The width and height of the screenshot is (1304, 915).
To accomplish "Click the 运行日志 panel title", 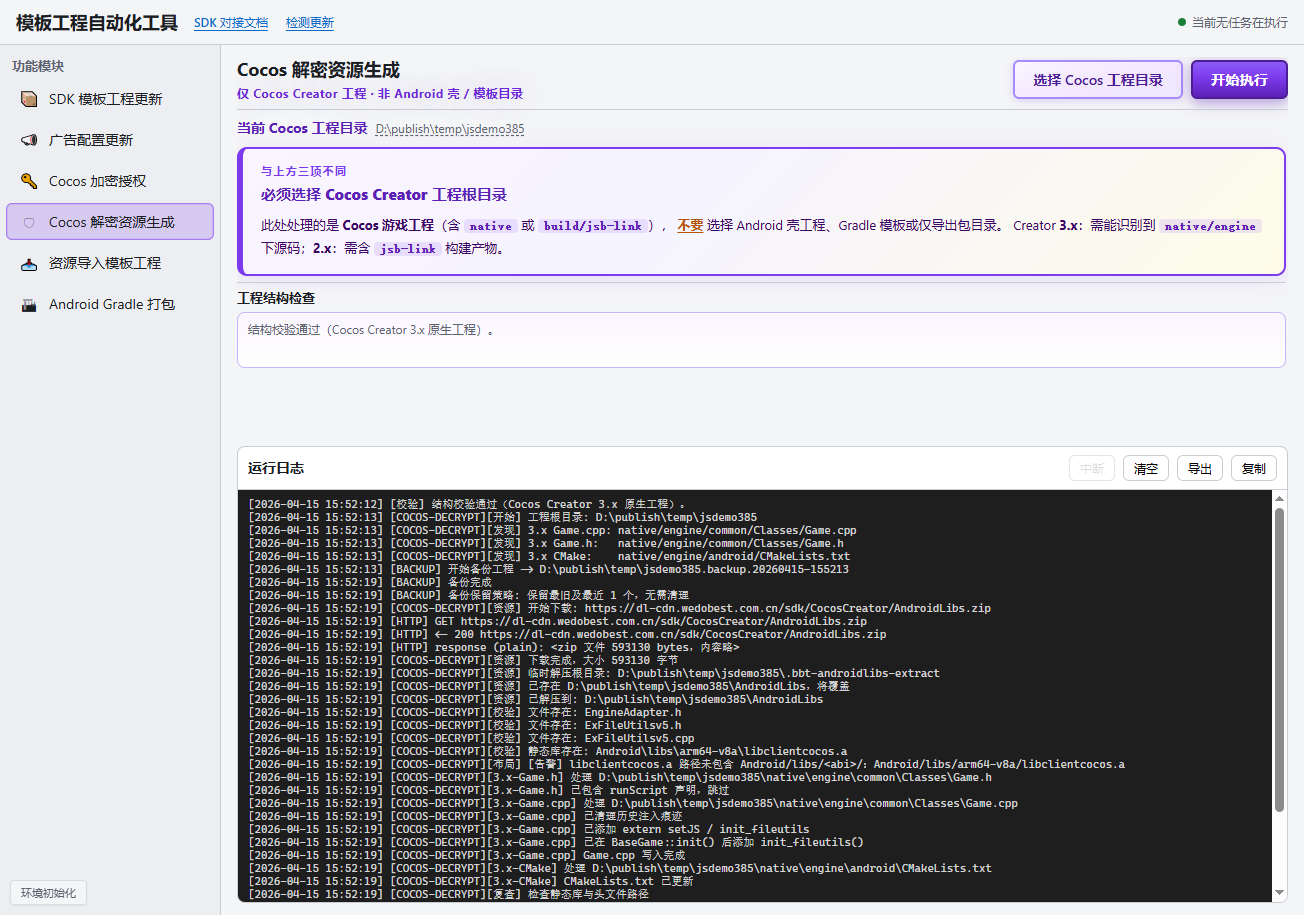I will tap(276, 468).
